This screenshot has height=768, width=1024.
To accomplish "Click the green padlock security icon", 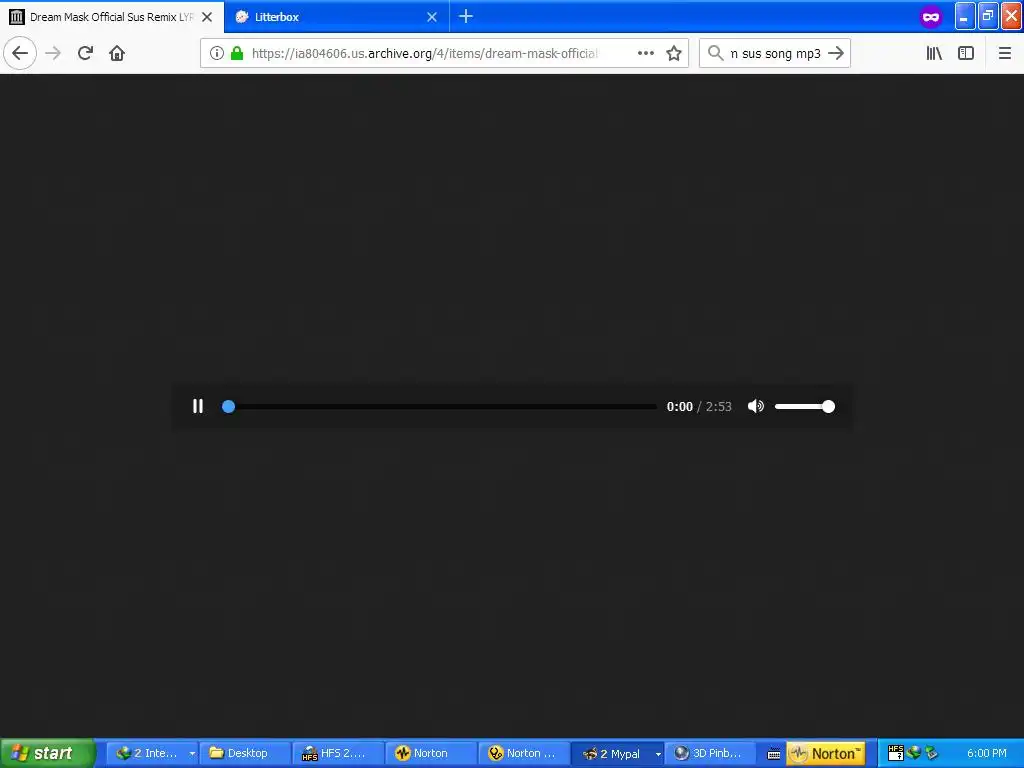I will [x=237, y=53].
